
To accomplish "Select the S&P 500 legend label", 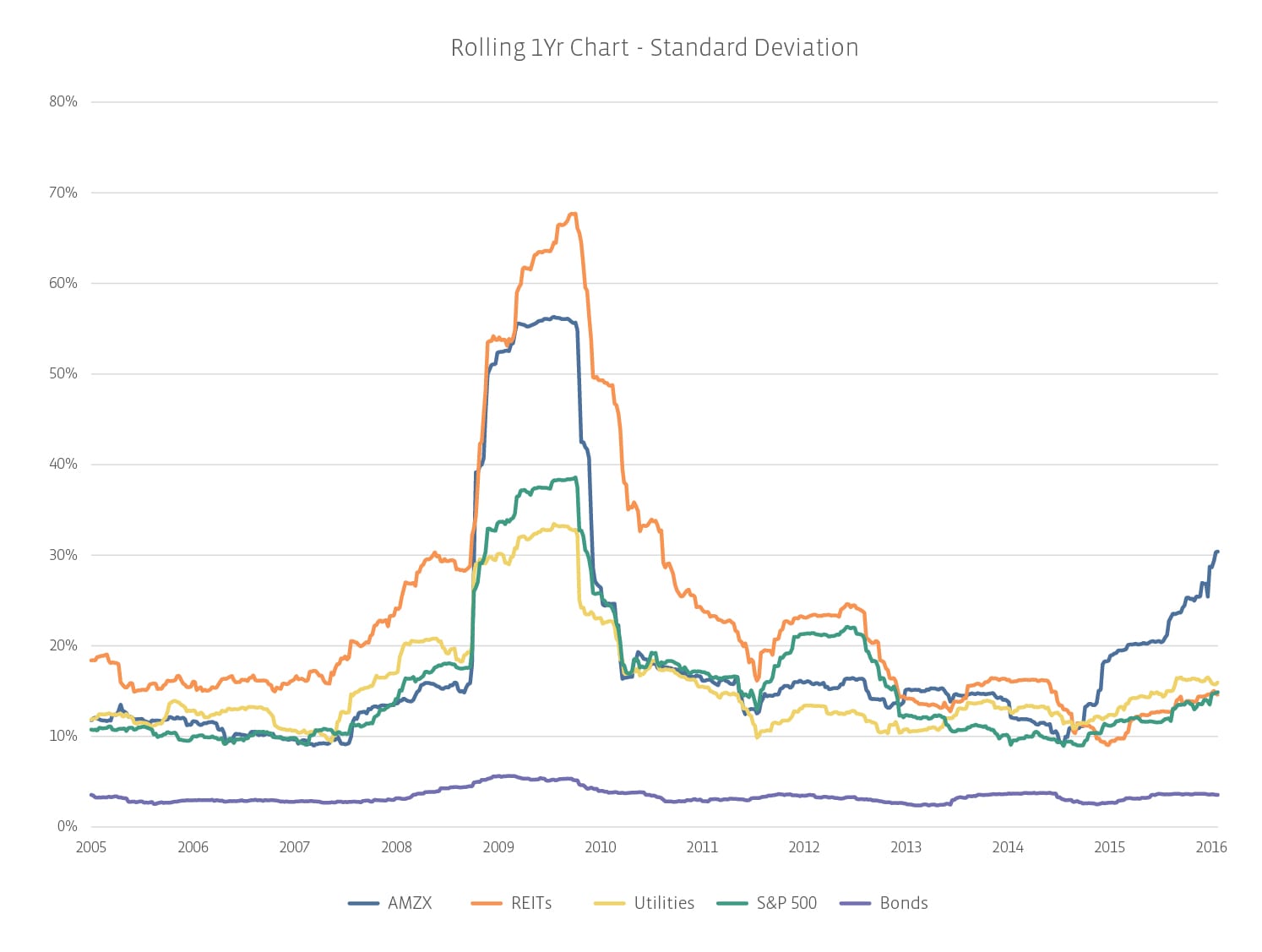I will [786, 903].
